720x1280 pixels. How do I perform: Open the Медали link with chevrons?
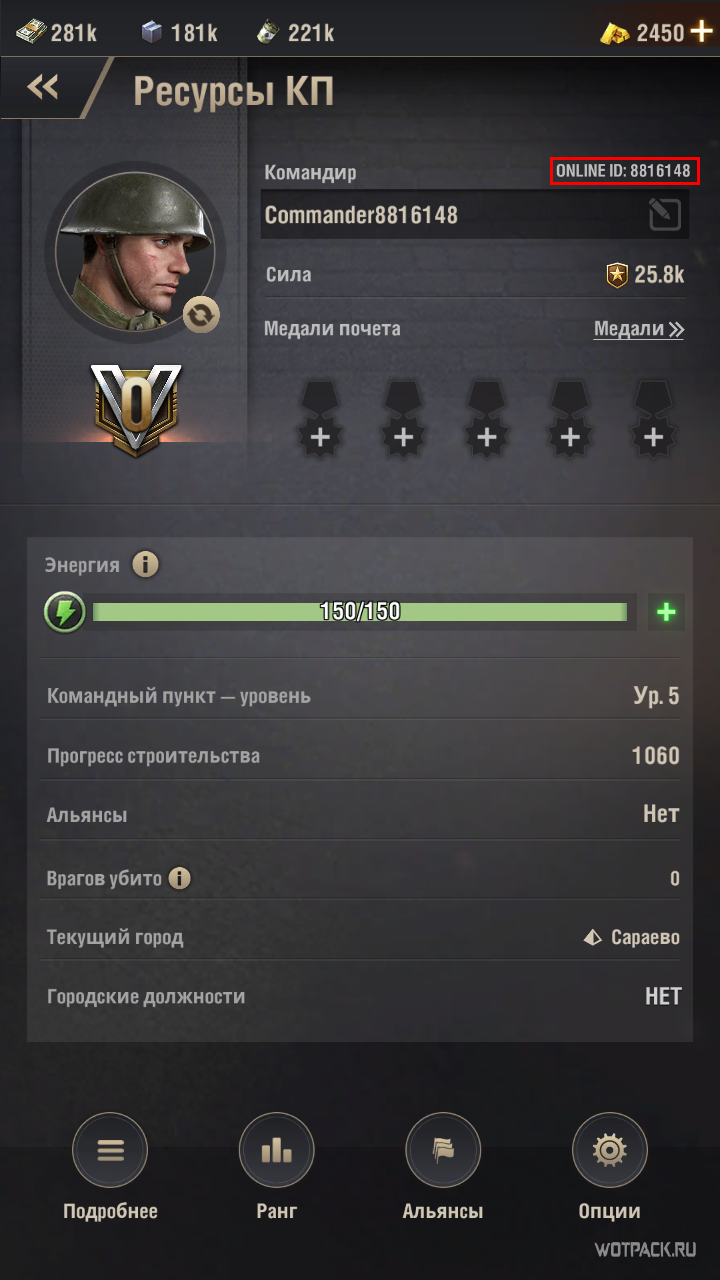pos(639,329)
